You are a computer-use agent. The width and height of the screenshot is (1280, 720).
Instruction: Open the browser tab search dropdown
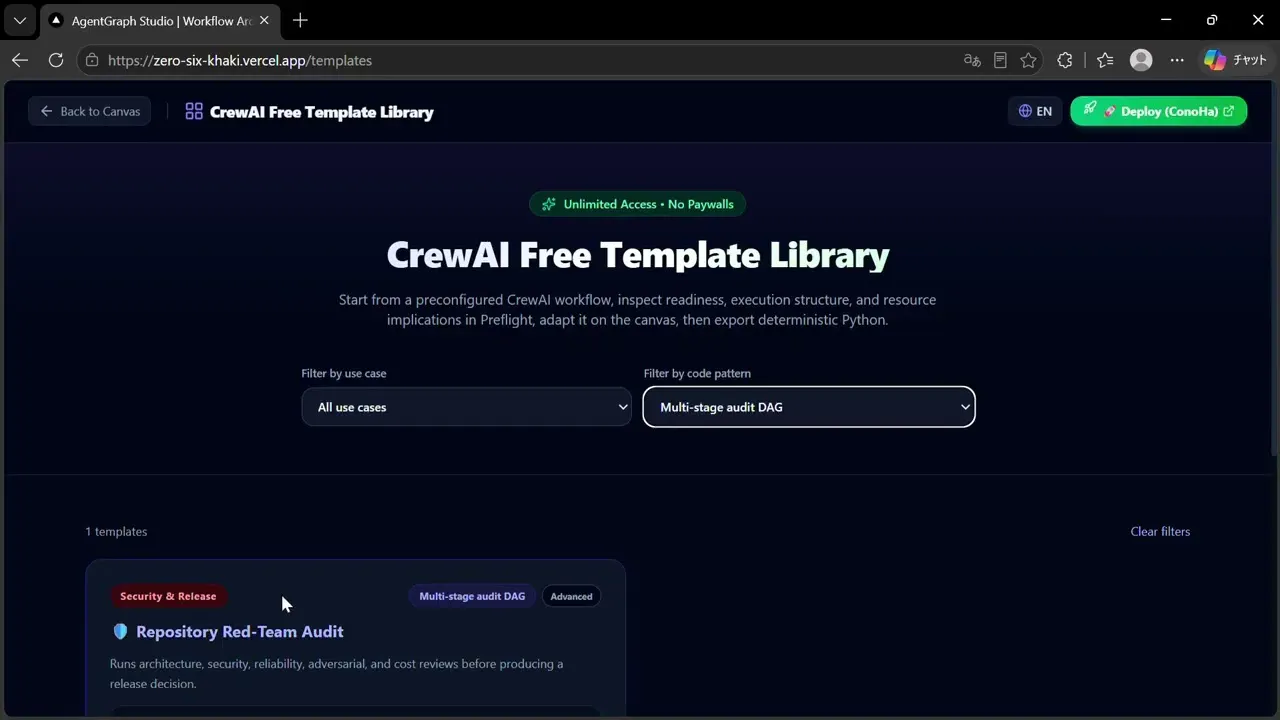(x=20, y=20)
